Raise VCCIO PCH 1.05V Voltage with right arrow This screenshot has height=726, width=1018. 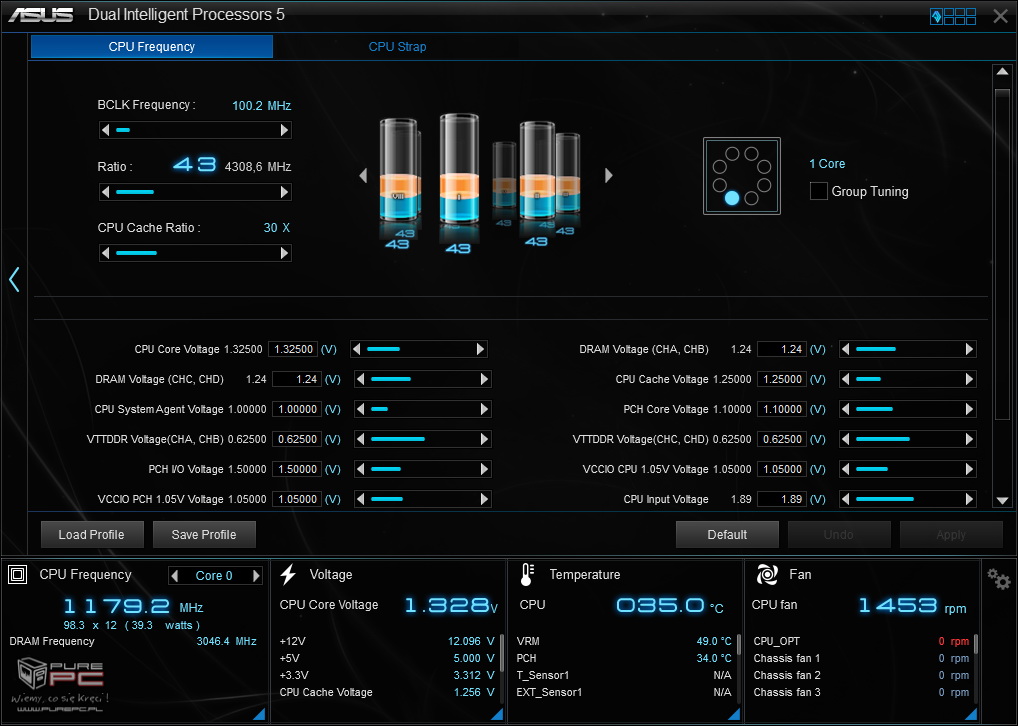tap(484, 499)
